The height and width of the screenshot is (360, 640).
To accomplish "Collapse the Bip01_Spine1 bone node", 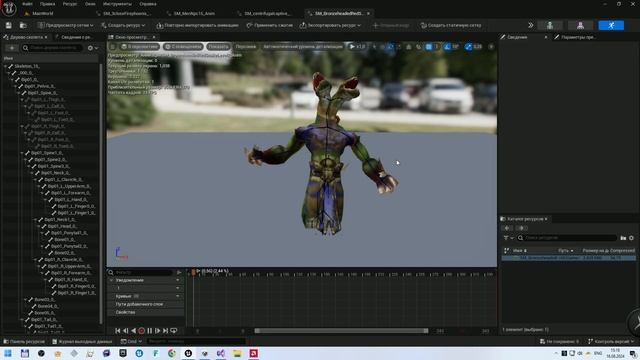I will pos(22,153).
